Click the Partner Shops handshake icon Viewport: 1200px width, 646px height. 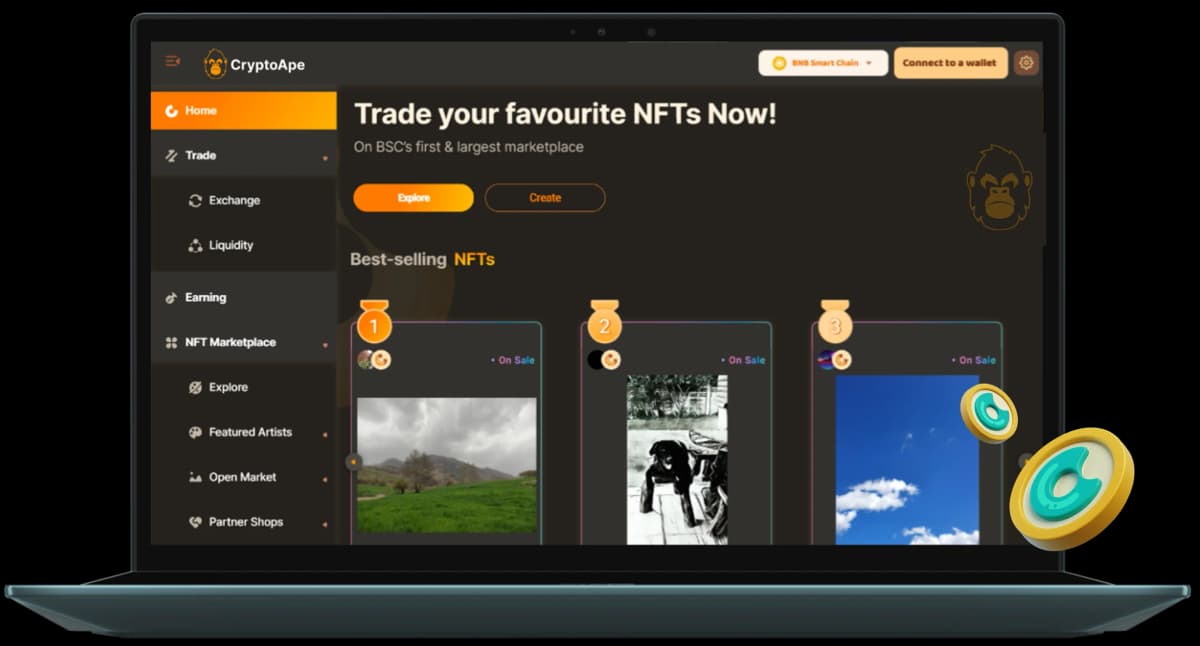point(195,522)
